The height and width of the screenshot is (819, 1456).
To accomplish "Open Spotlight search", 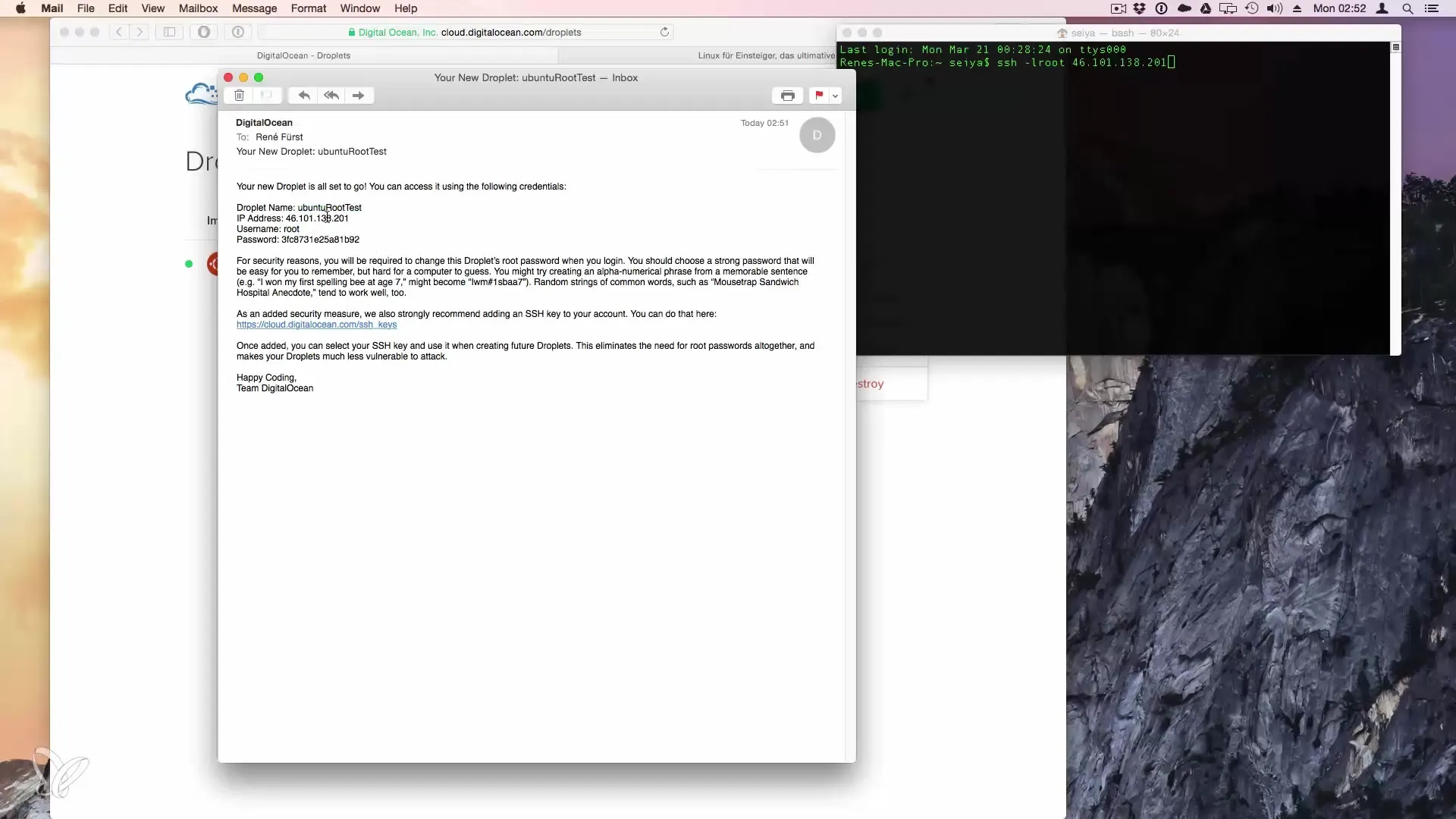I will 1407,8.
